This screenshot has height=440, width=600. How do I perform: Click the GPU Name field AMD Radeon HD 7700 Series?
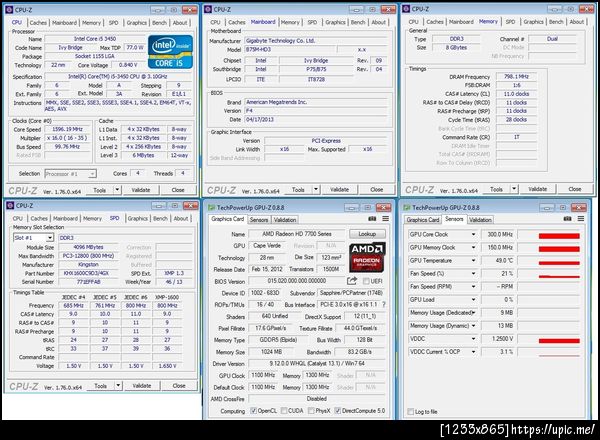point(297,234)
